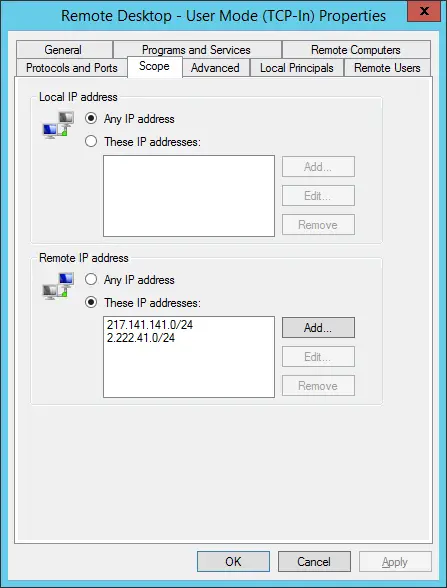Go to the Remote Computers tab

tap(356, 50)
